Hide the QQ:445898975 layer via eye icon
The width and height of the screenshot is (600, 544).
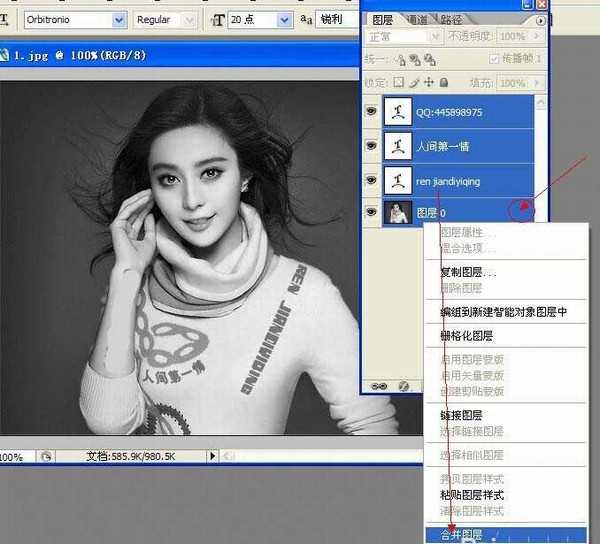tap(371, 112)
